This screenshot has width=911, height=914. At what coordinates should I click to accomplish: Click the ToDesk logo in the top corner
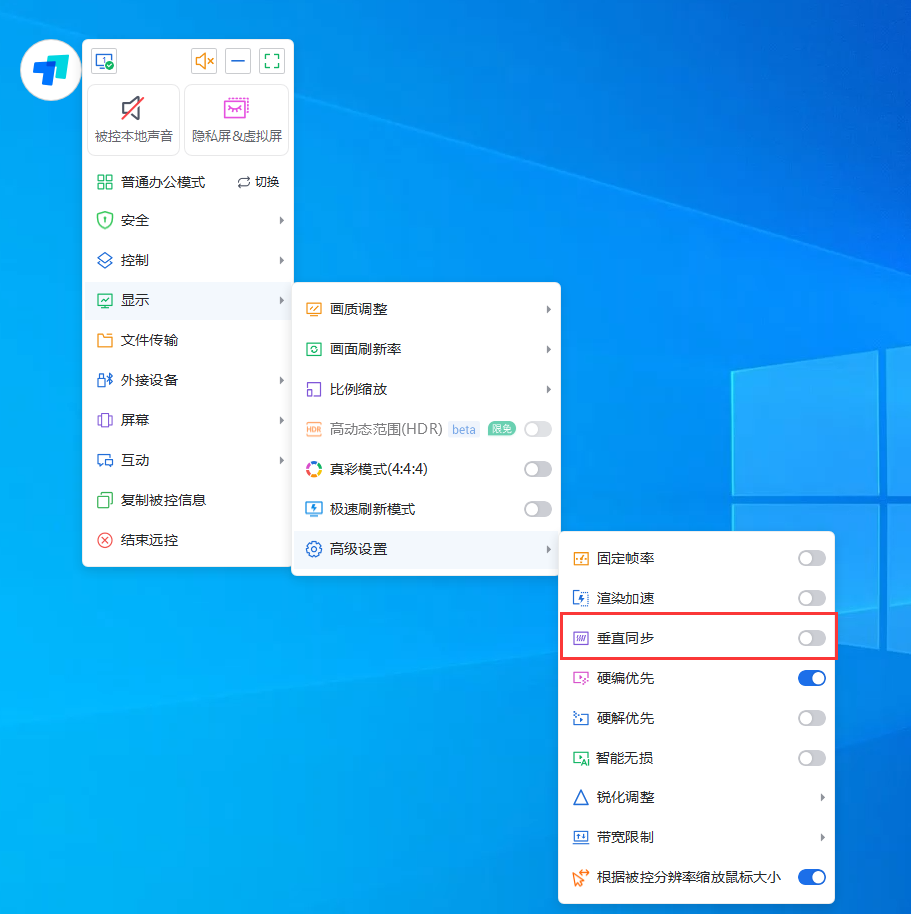50,70
